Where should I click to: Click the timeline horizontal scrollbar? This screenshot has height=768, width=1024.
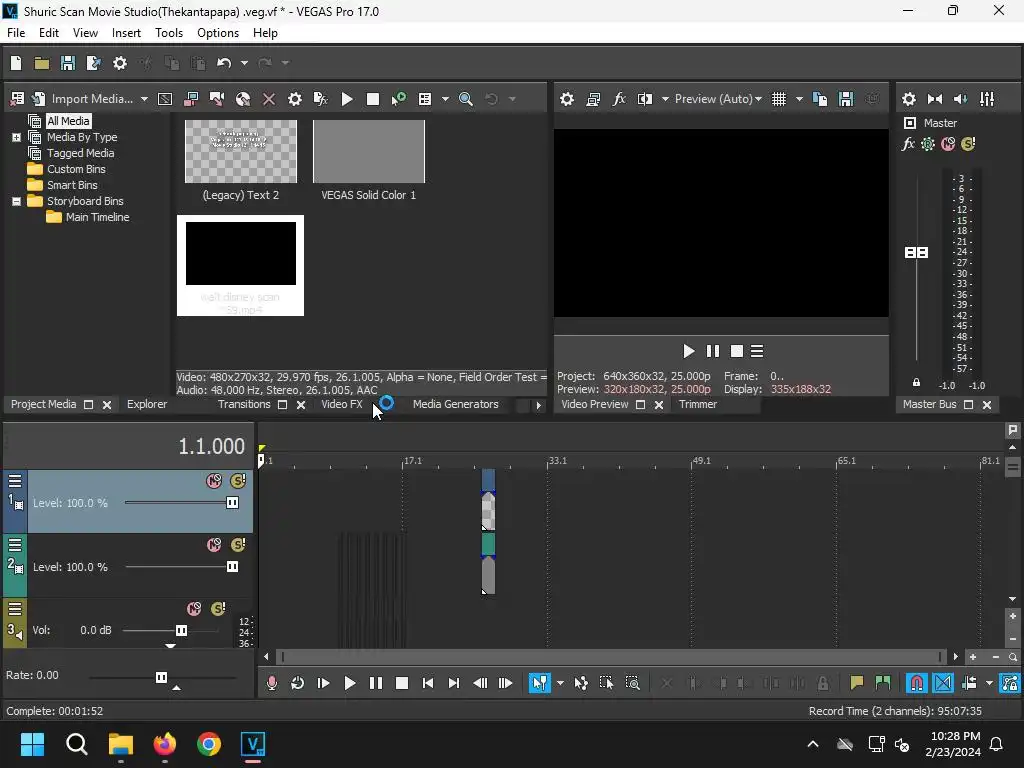(611, 656)
